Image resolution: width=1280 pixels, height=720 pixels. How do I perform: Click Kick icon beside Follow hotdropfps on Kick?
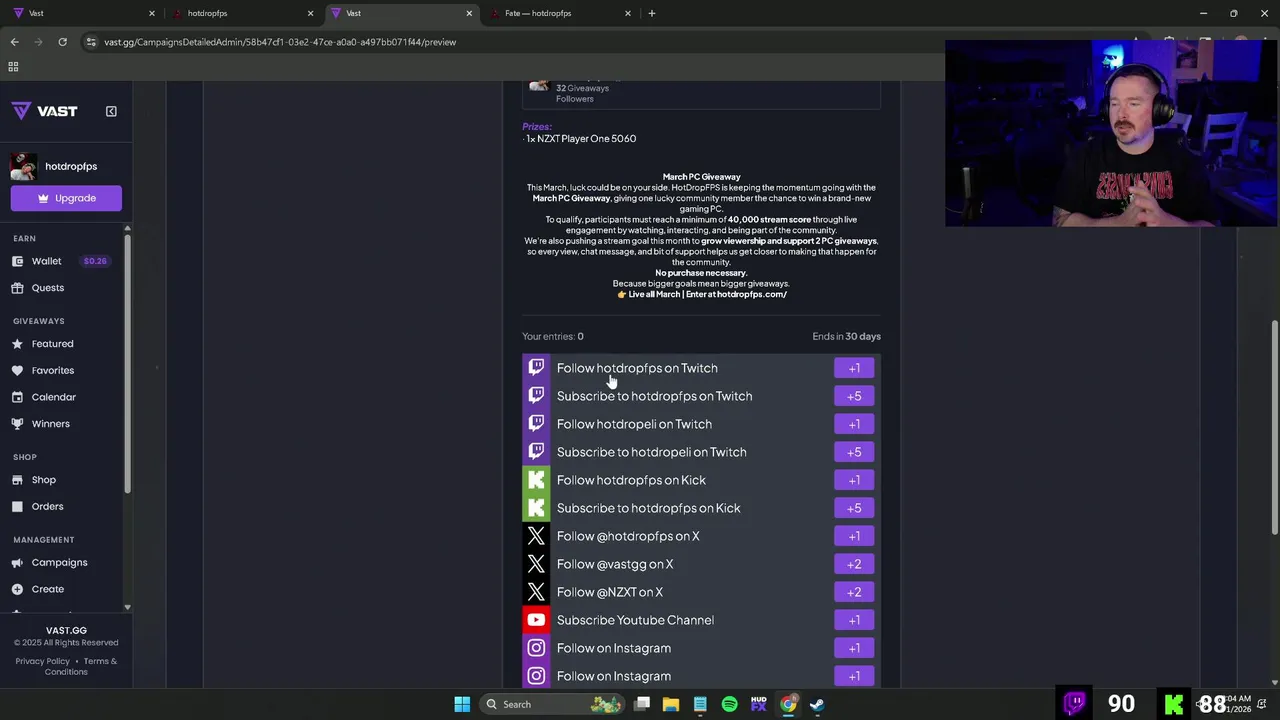click(x=536, y=480)
